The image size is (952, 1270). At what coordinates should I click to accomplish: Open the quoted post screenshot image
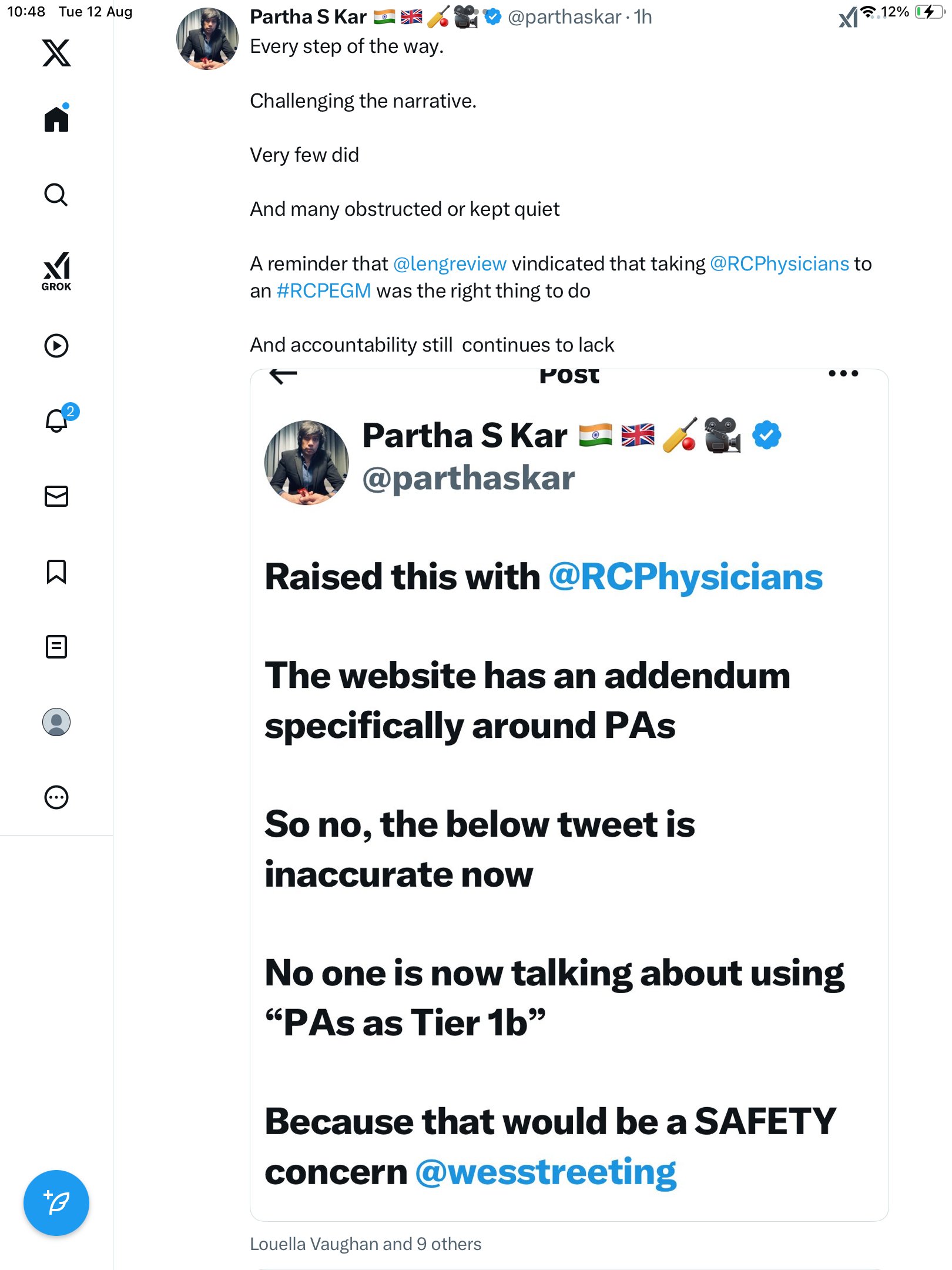(x=569, y=794)
